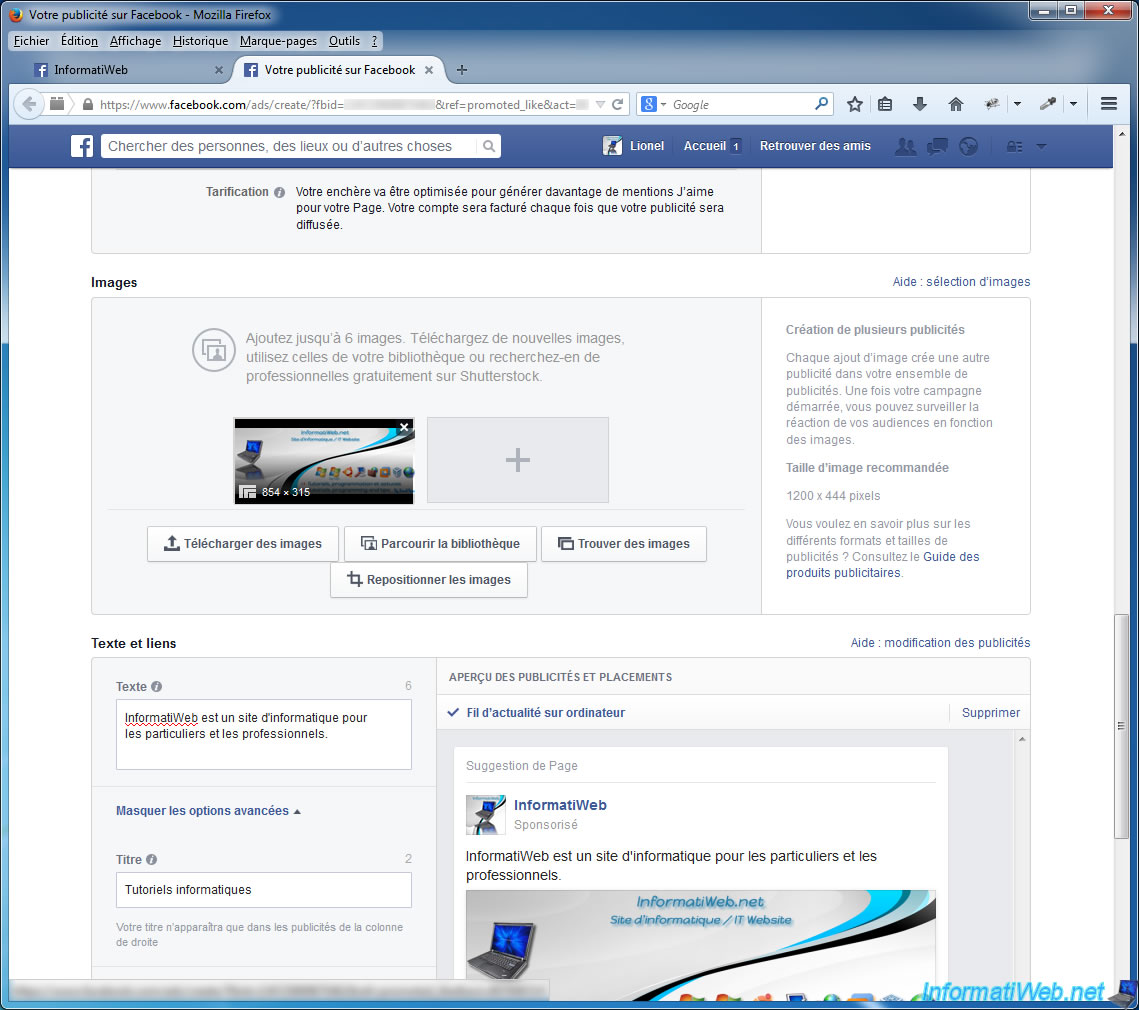Open the Marque-pages menu
The height and width of the screenshot is (1010, 1139).
tap(278, 41)
